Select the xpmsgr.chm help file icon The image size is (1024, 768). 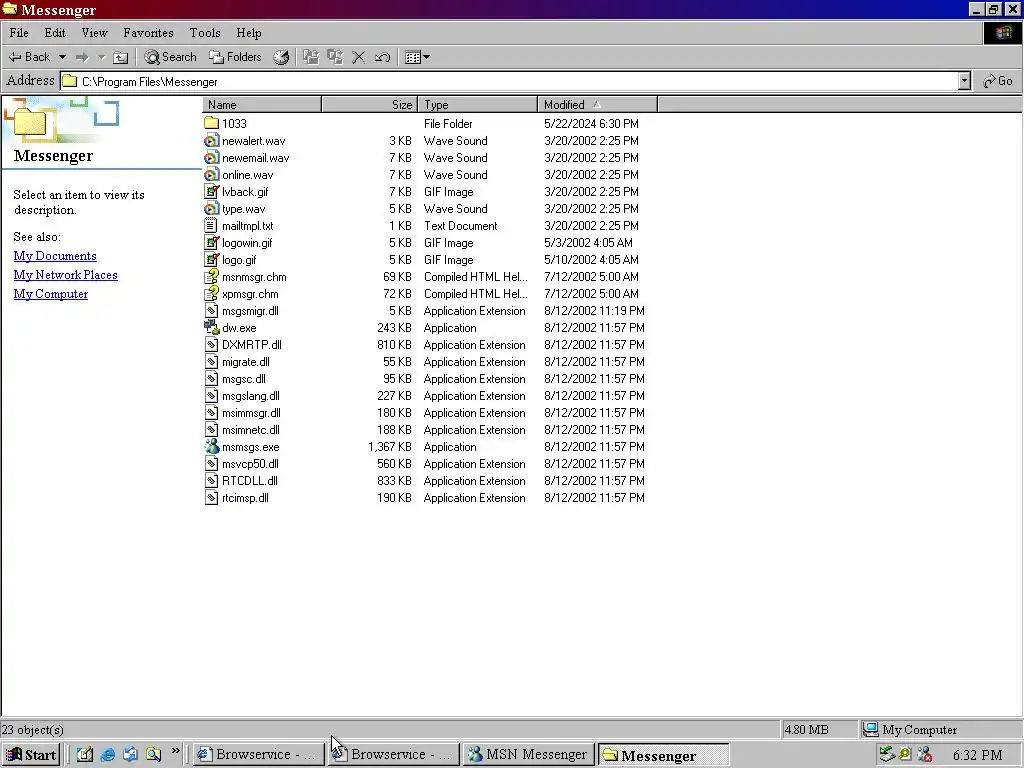point(211,293)
